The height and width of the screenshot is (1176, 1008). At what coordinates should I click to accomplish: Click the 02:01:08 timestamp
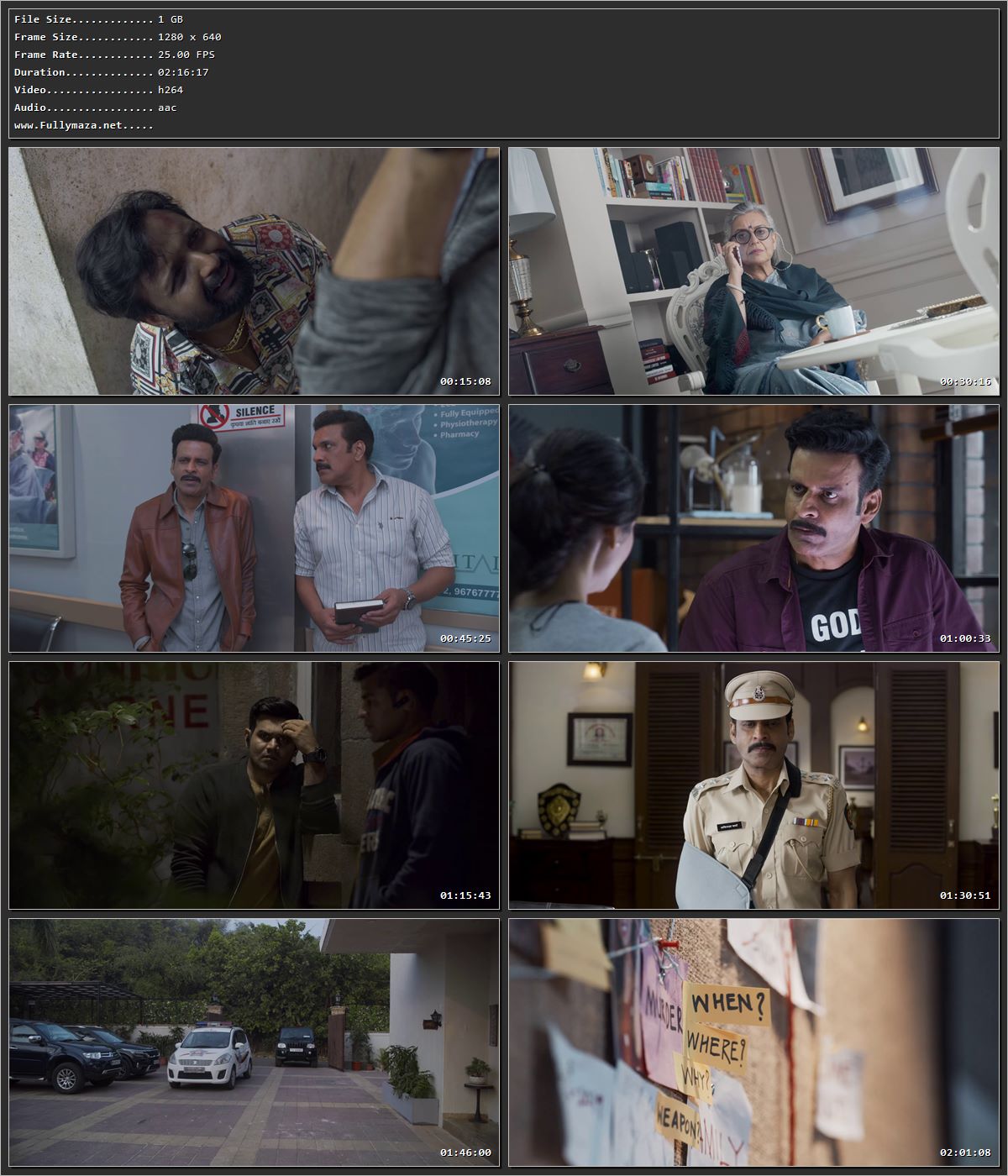(965, 1152)
